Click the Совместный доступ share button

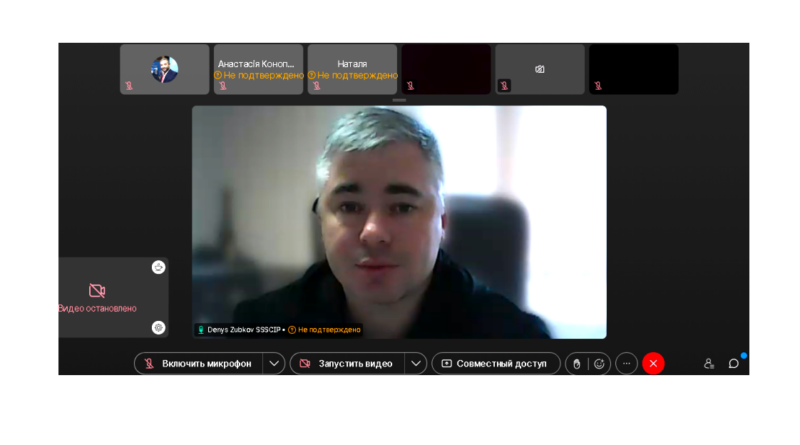point(494,364)
